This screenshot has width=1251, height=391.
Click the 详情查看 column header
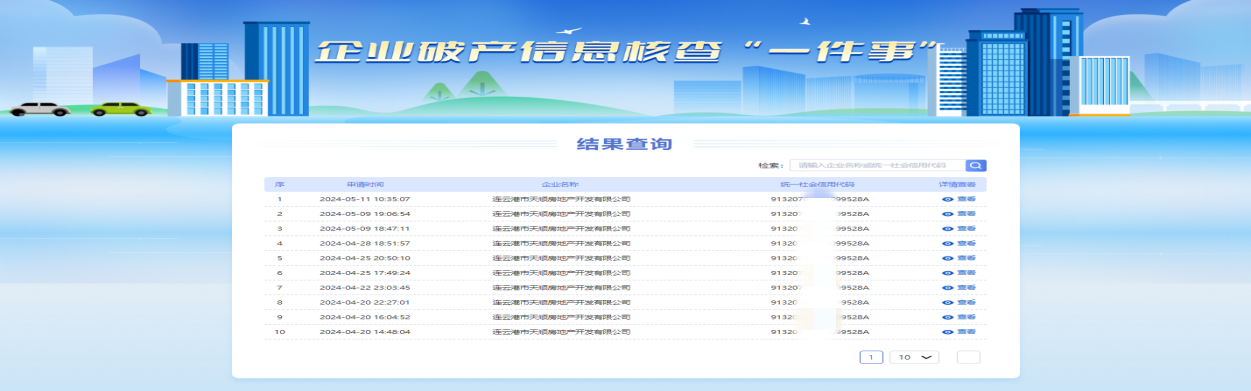click(x=956, y=184)
